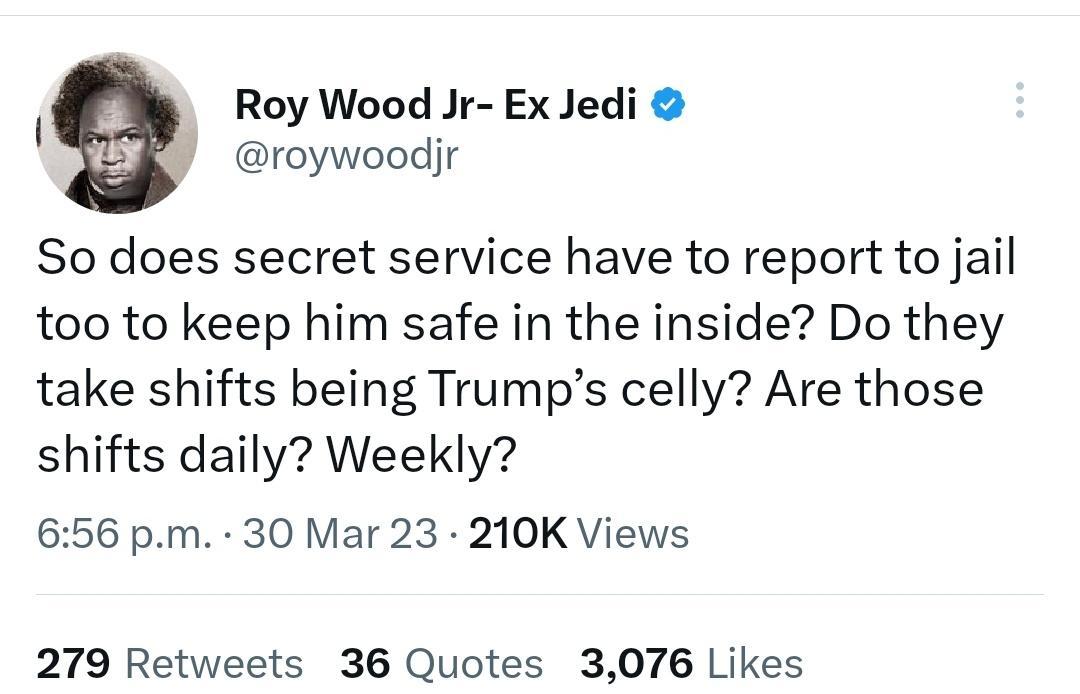
Task: Open the 36 Quotes list
Action: point(440,662)
